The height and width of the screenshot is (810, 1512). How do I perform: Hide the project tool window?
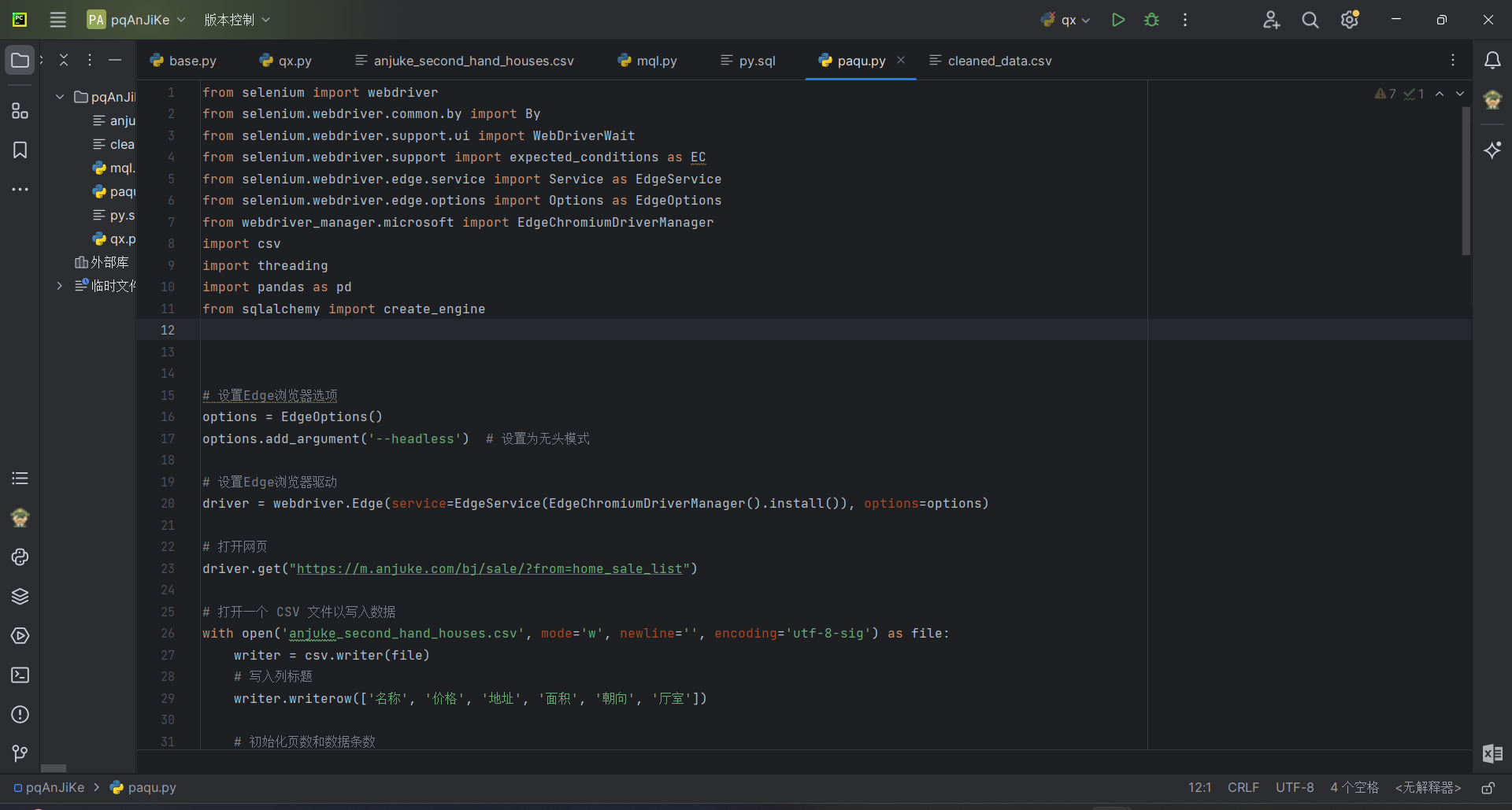(x=115, y=60)
